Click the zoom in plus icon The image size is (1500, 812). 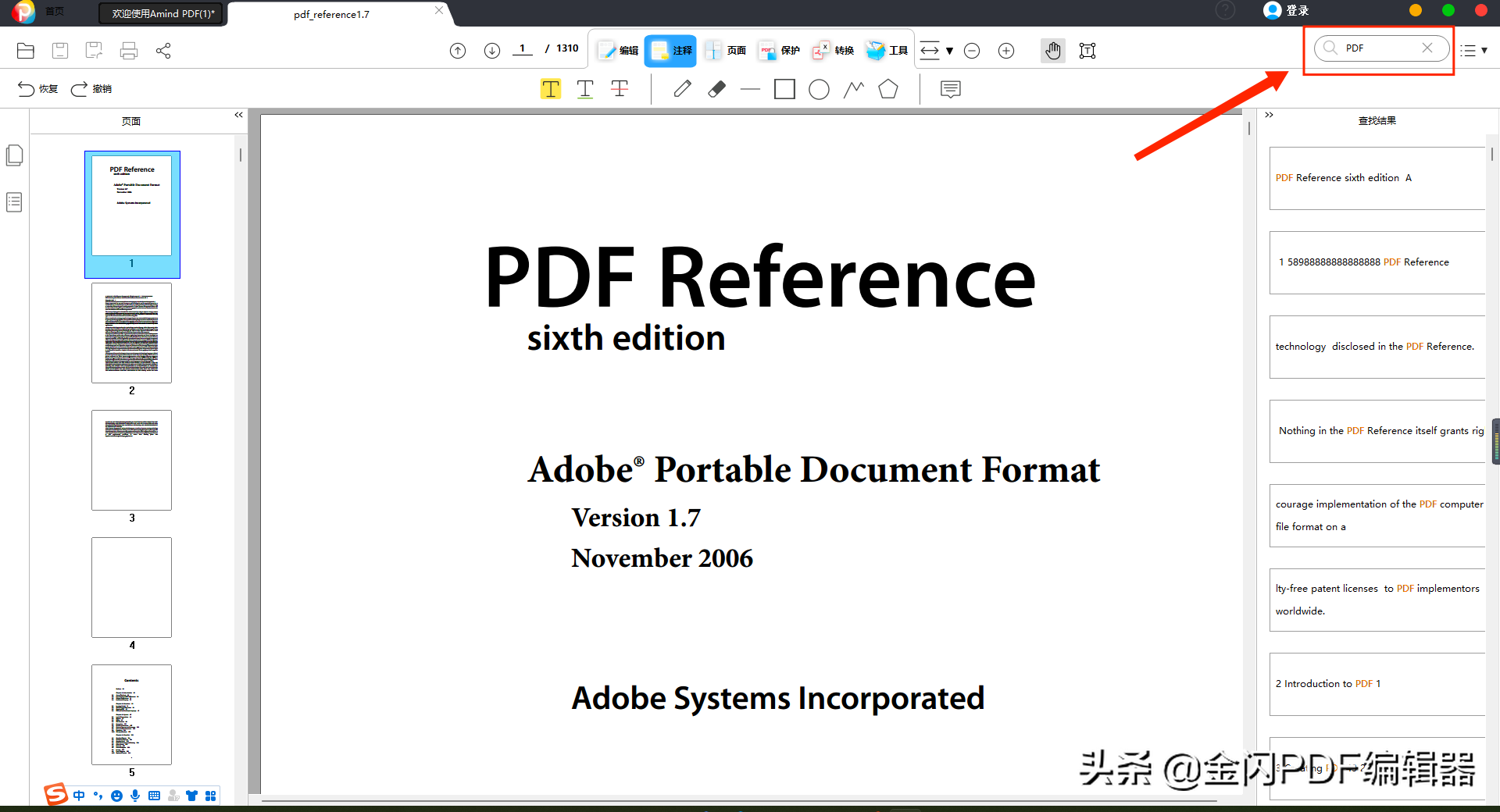[1006, 51]
